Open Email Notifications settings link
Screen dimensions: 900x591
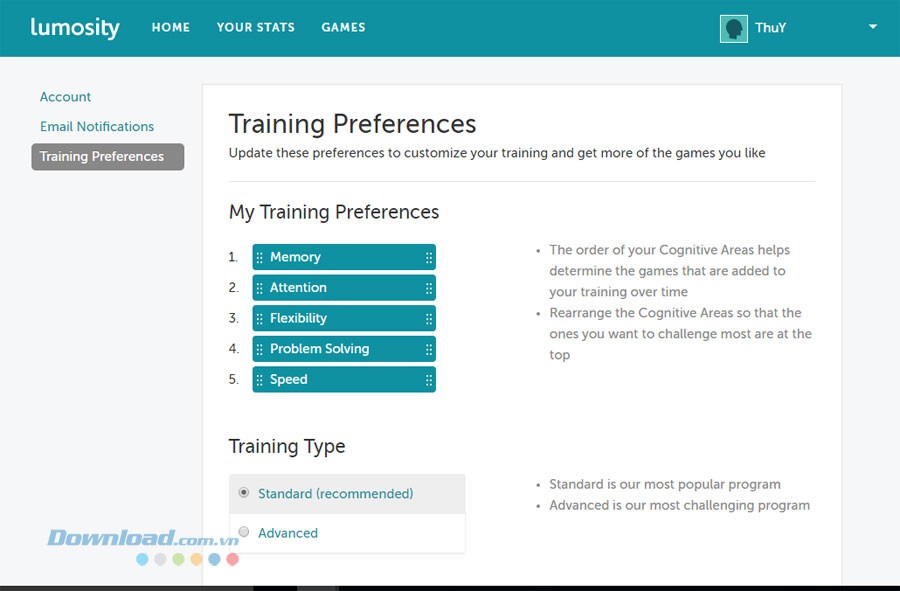(97, 127)
